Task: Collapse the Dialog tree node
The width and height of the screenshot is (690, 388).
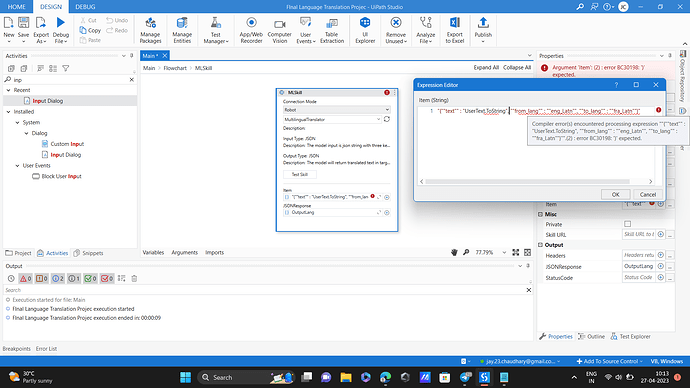Action: pyautogui.click(x=26, y=133)
